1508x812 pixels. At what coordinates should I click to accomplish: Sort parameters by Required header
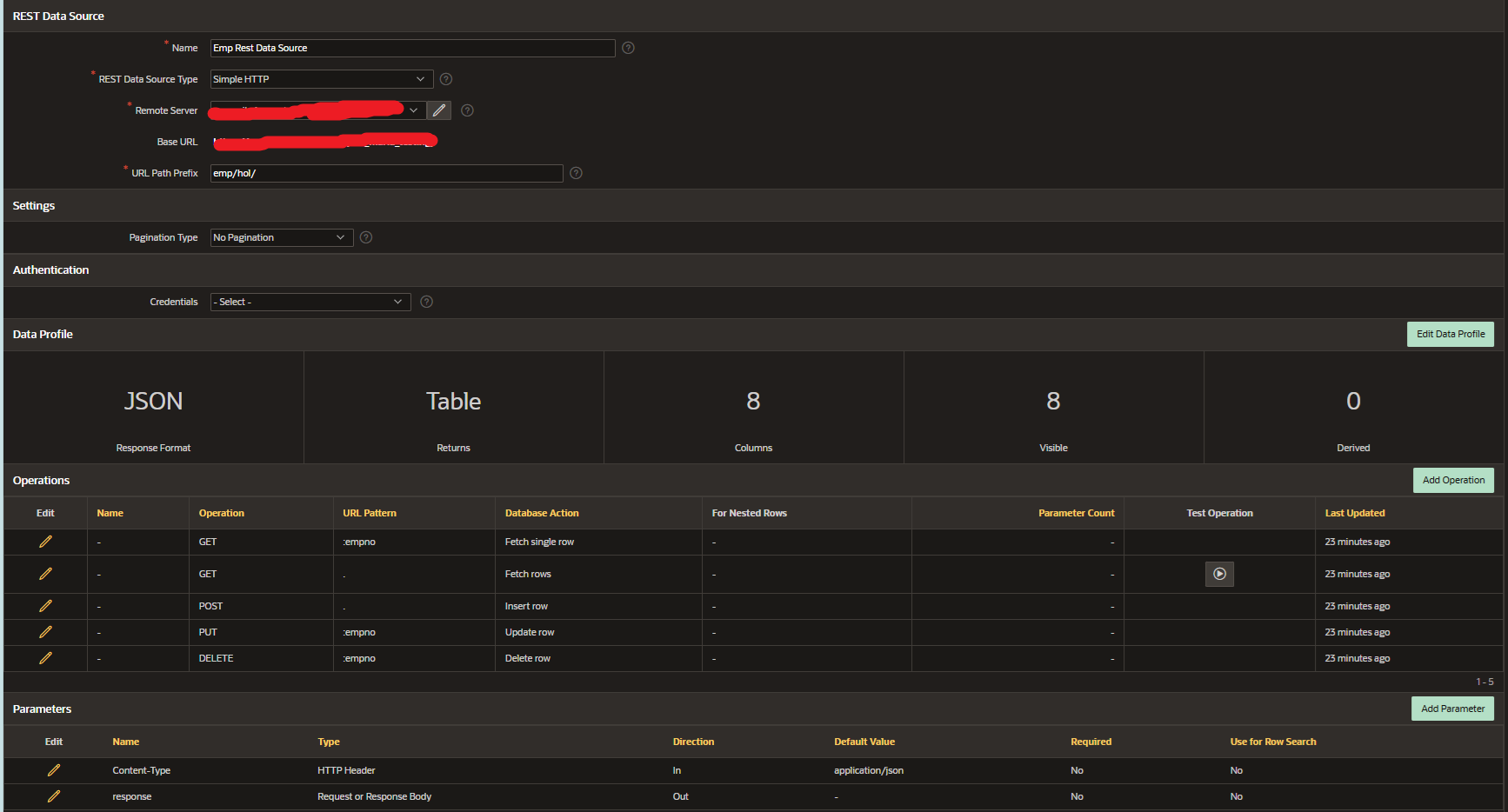point(1091,742)
